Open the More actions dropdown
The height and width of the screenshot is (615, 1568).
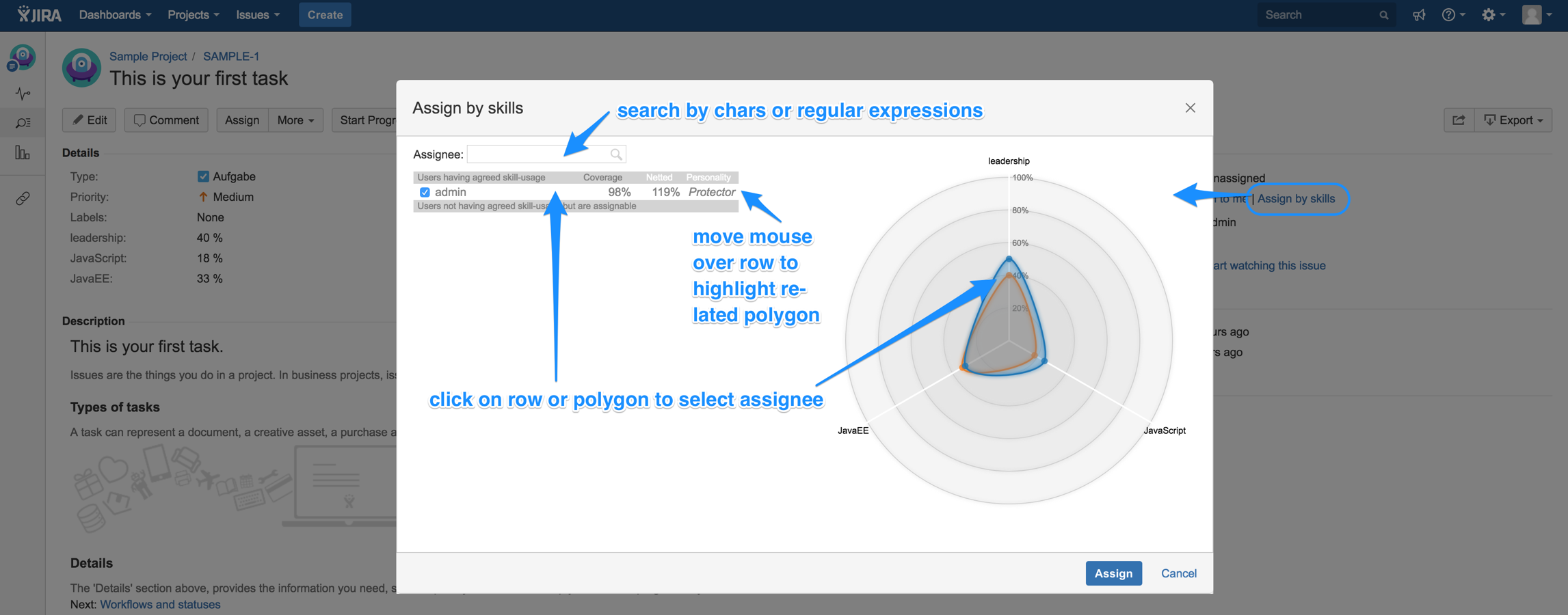(x=295, y=120)
